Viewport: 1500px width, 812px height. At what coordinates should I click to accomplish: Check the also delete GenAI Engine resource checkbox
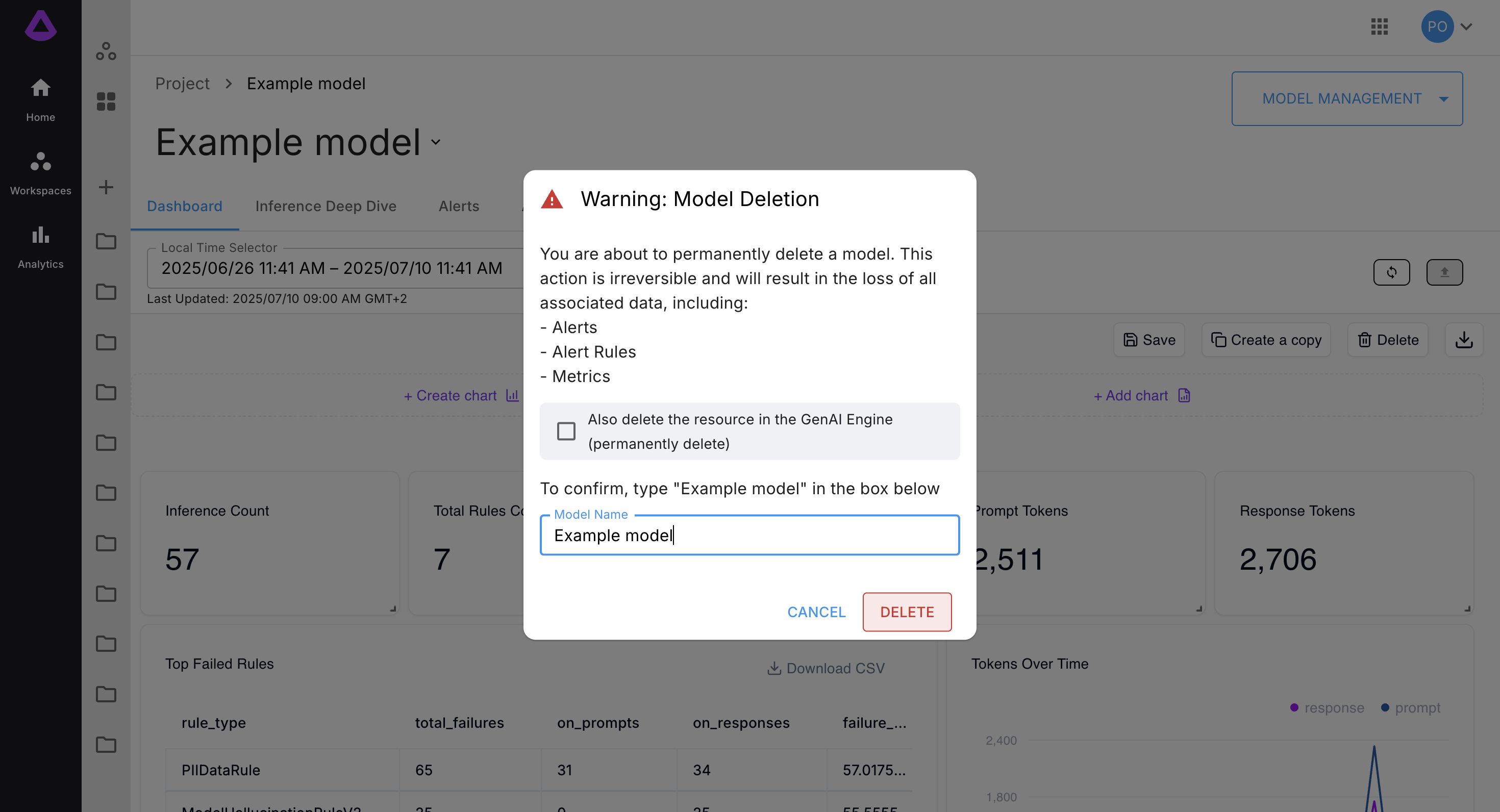coord(566,431)
